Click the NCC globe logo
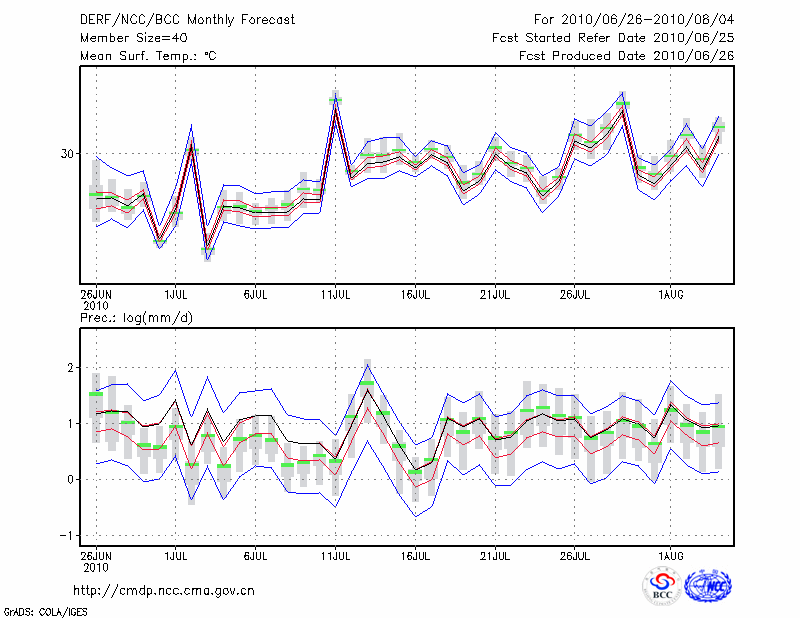Screen dimensions: 800x618 pos(708,587)
